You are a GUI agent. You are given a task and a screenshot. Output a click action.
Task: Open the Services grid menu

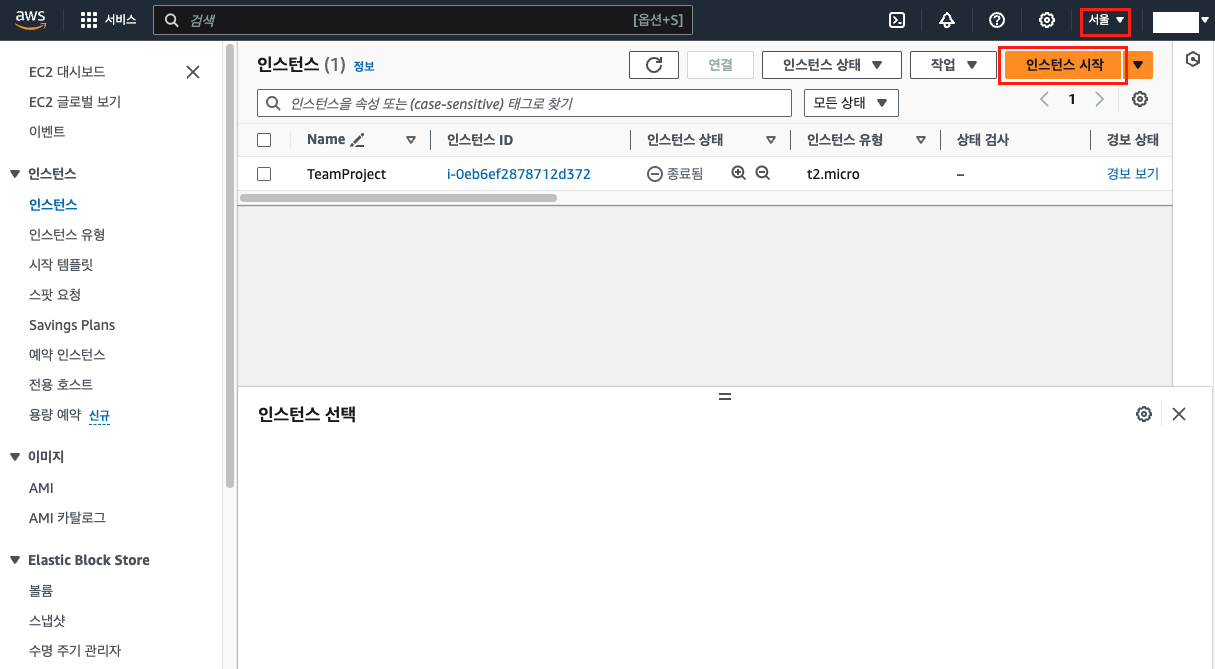108,20
